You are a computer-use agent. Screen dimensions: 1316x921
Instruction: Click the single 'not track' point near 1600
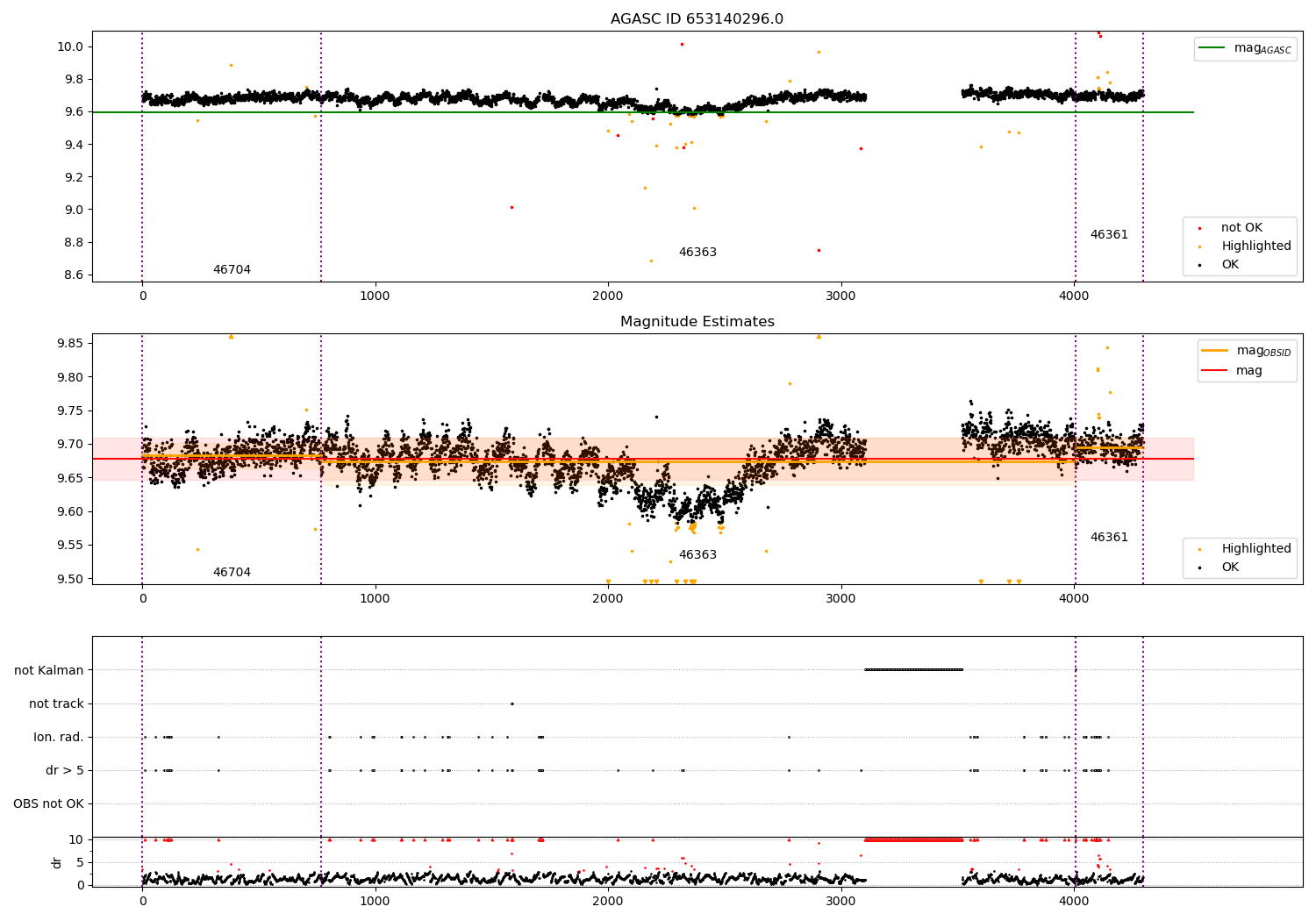tap(512, 703)
